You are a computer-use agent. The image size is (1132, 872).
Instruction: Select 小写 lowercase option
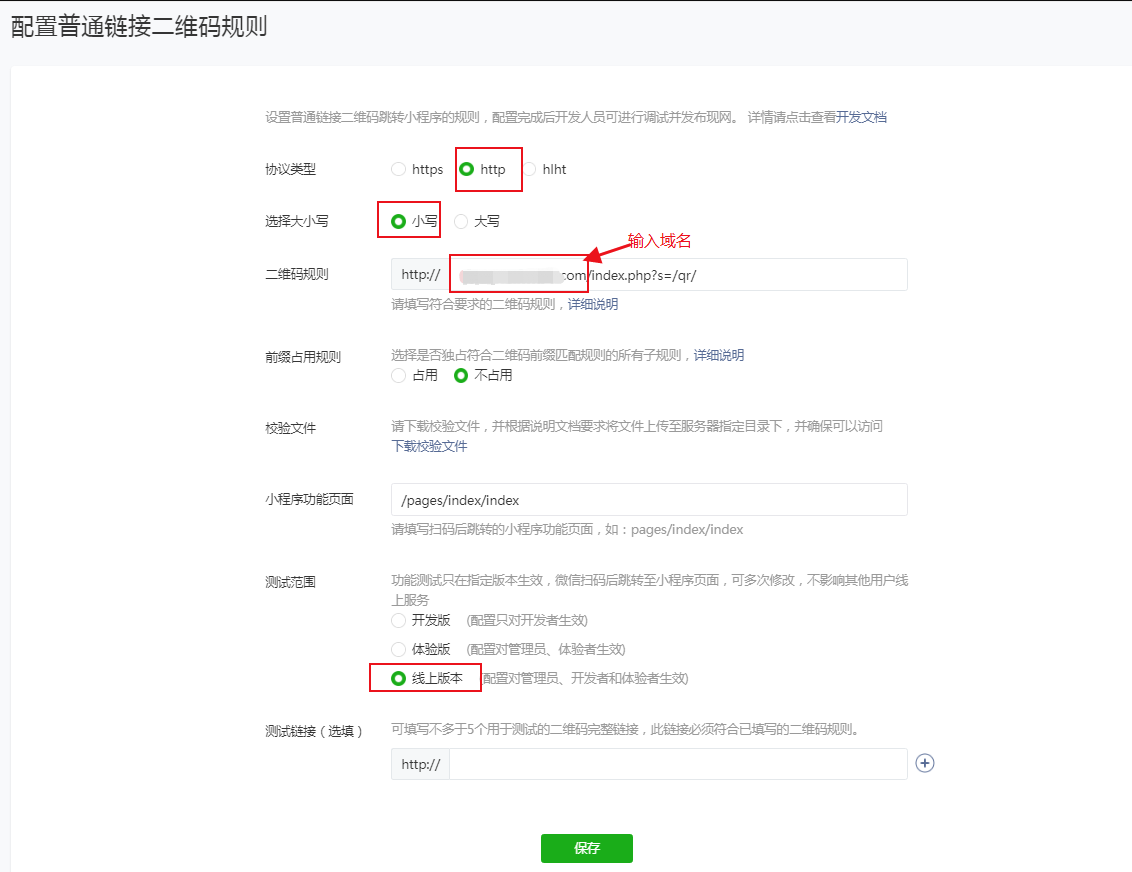(x=399, y=221)
